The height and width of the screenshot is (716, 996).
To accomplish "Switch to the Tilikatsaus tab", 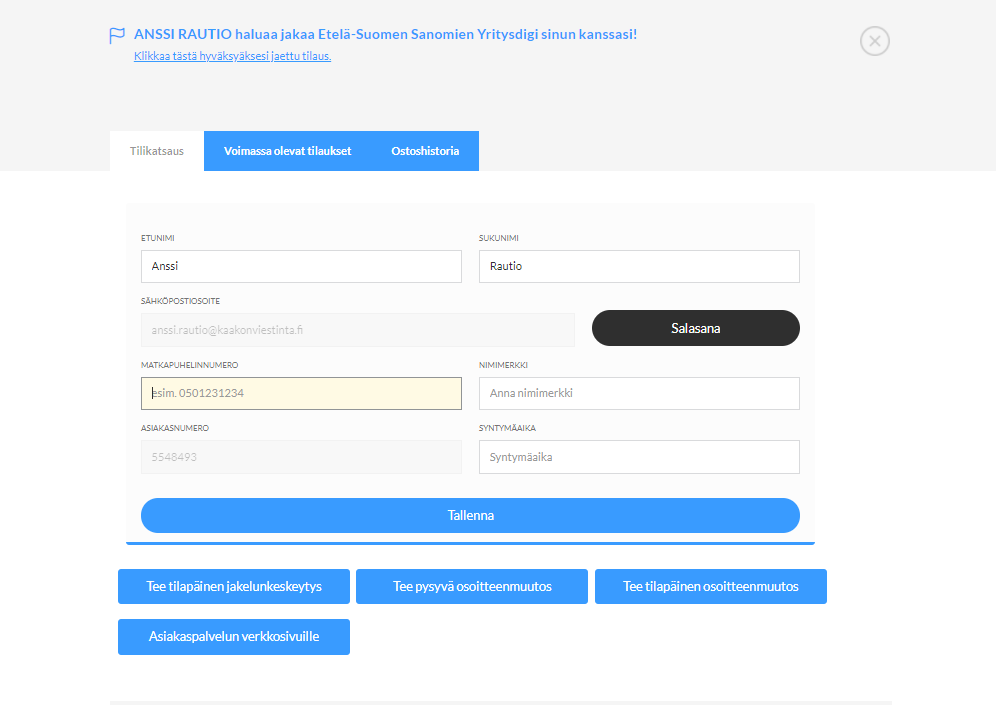I will tap(157, 151).
